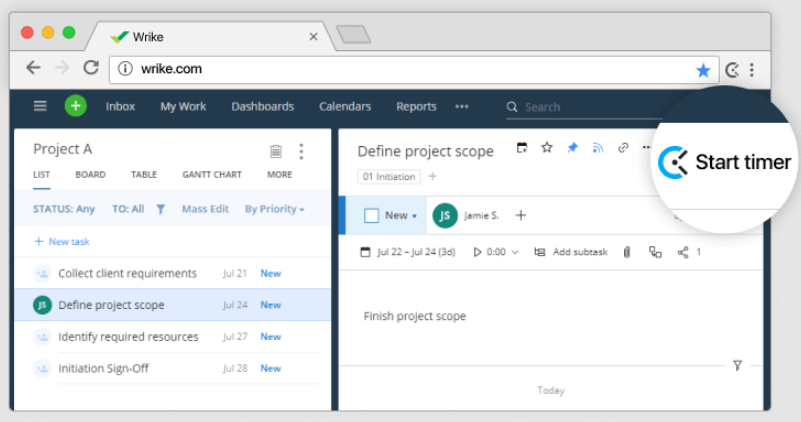
Task: Open the Chrome three-dot menu
Action: click(x=752, y=70)
